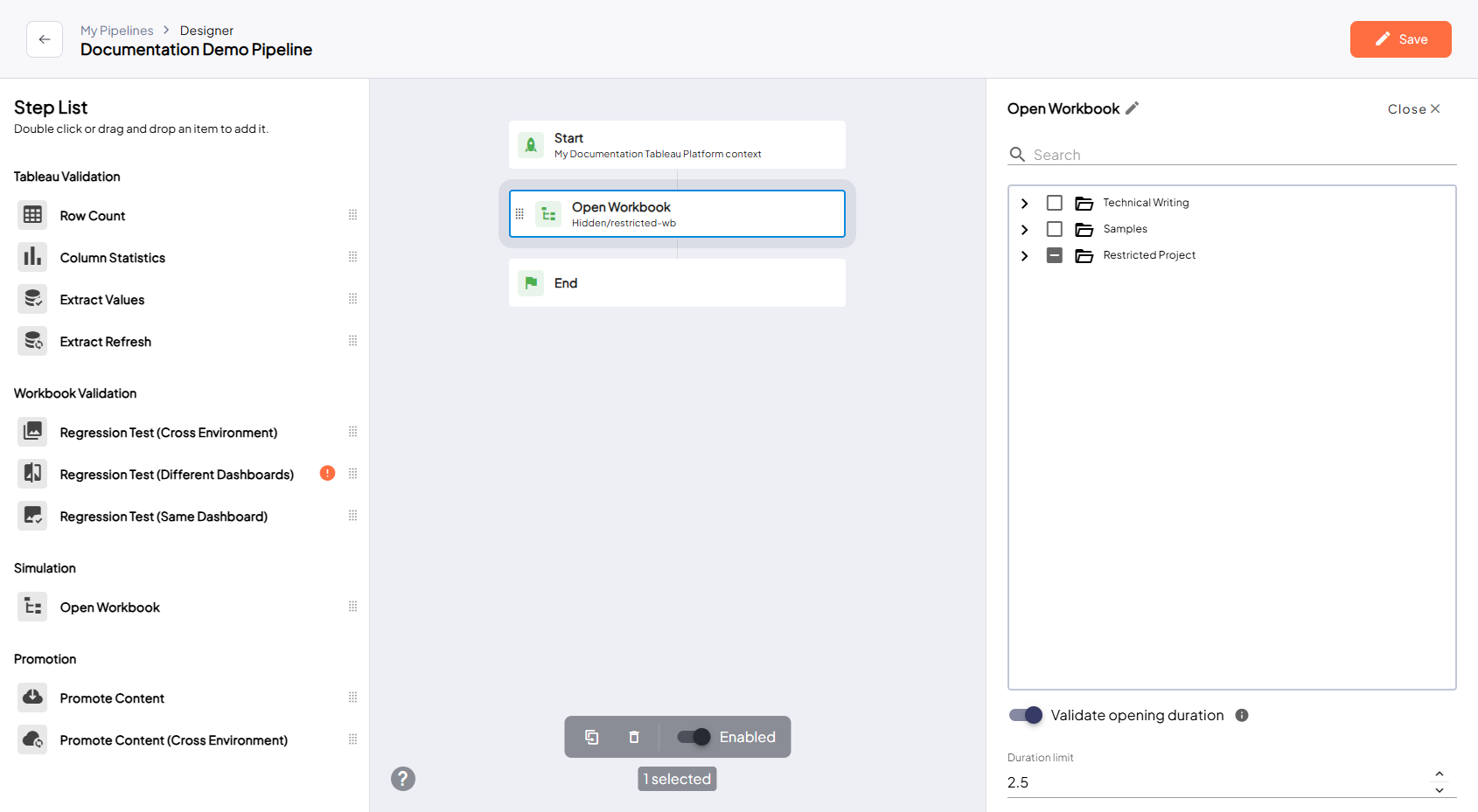Click the info icon next to Validate opening duration

(x=1242, y=715)
